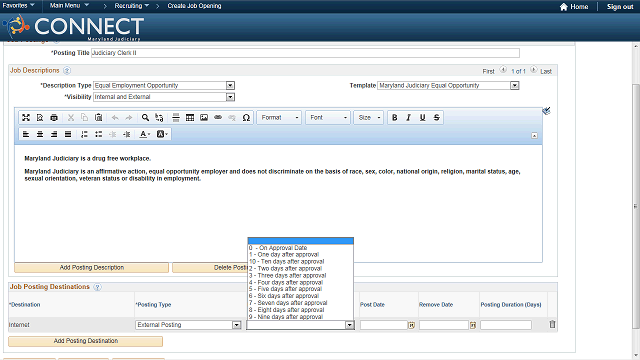Print editor content using printer icon

click(x=54, y=118)
